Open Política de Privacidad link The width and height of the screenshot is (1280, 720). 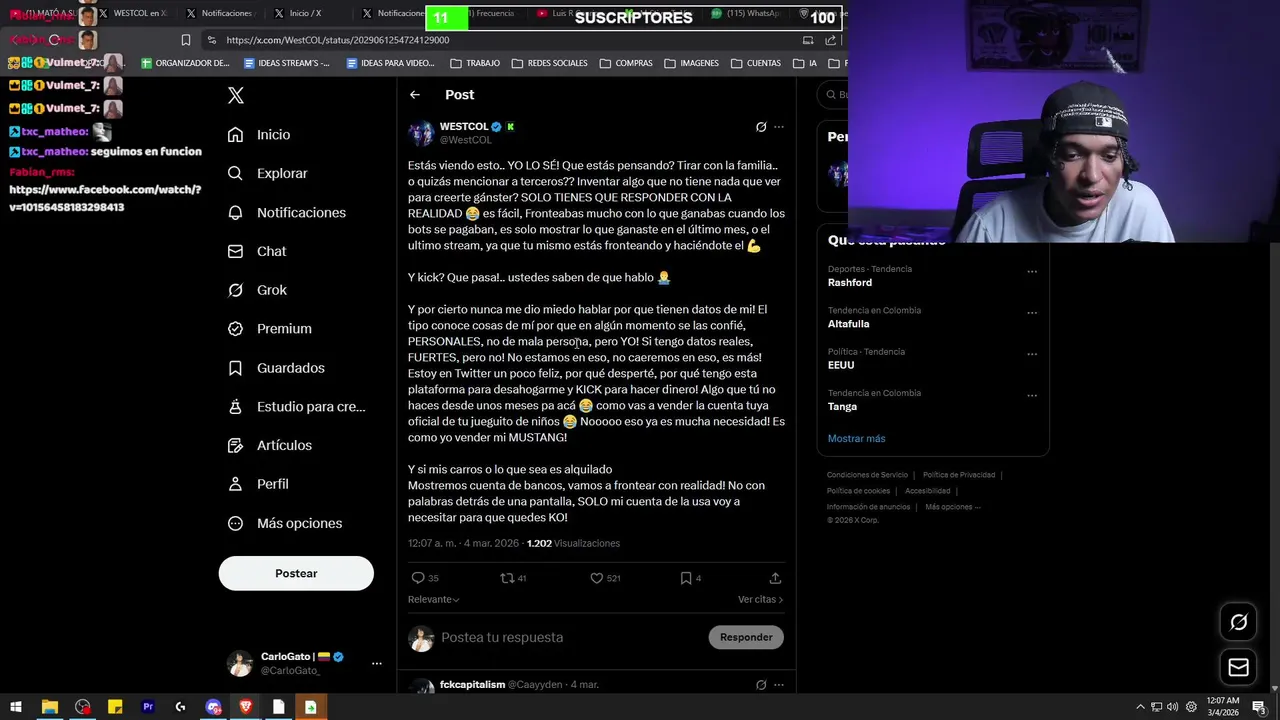pyautogui.click(x=959, y=475)
